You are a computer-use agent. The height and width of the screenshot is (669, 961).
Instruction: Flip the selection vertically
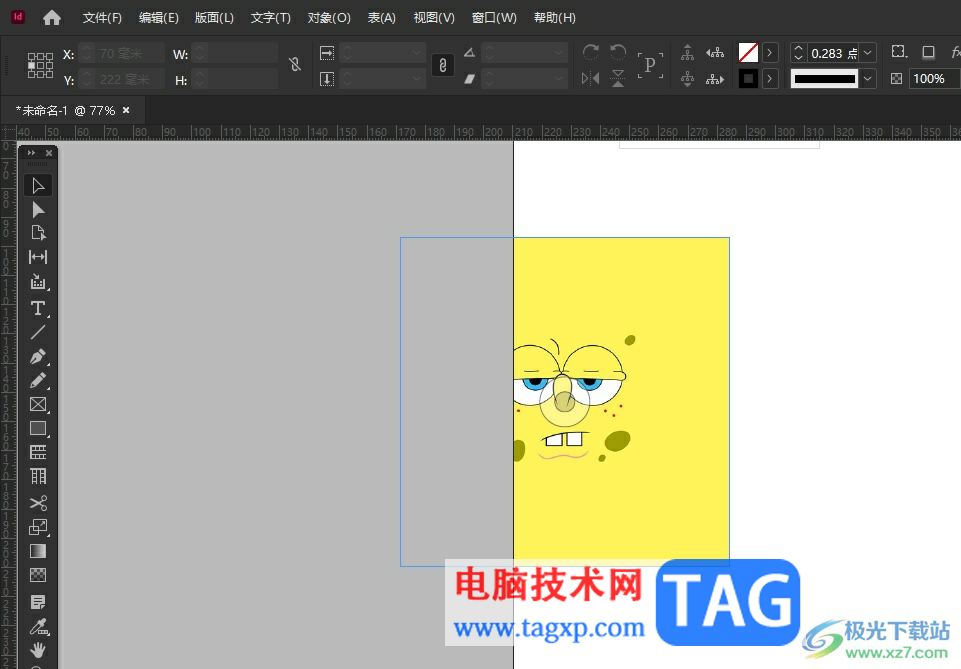tap(618, 78)
